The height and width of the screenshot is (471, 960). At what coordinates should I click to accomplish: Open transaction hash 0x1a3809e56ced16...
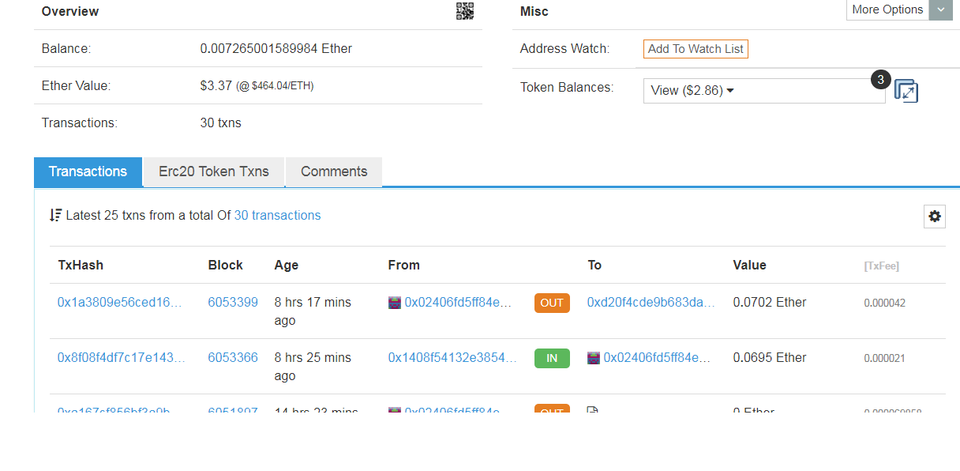[120, 303]
